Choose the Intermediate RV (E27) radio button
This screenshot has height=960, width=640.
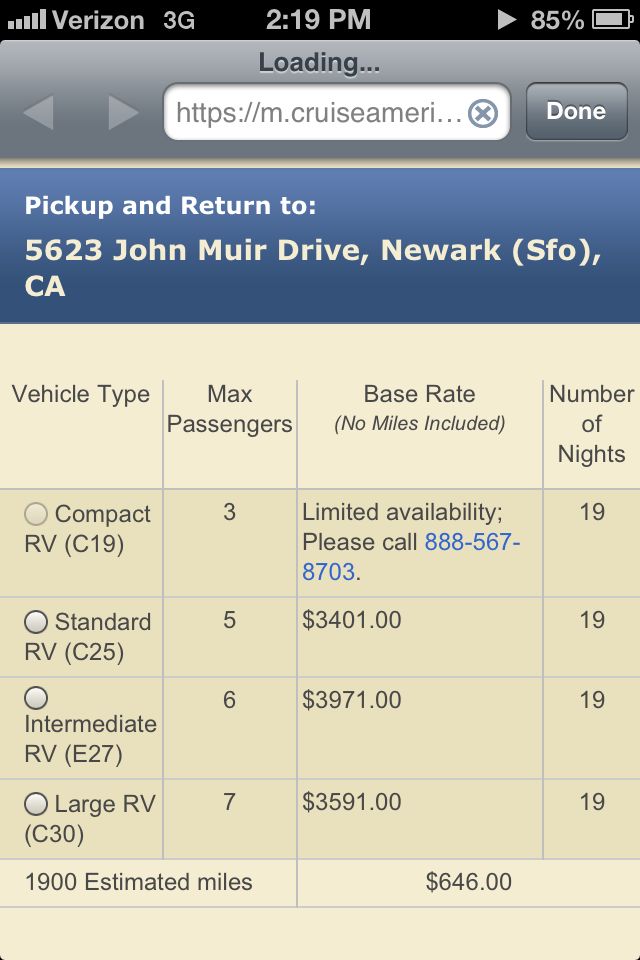(36, 697)
